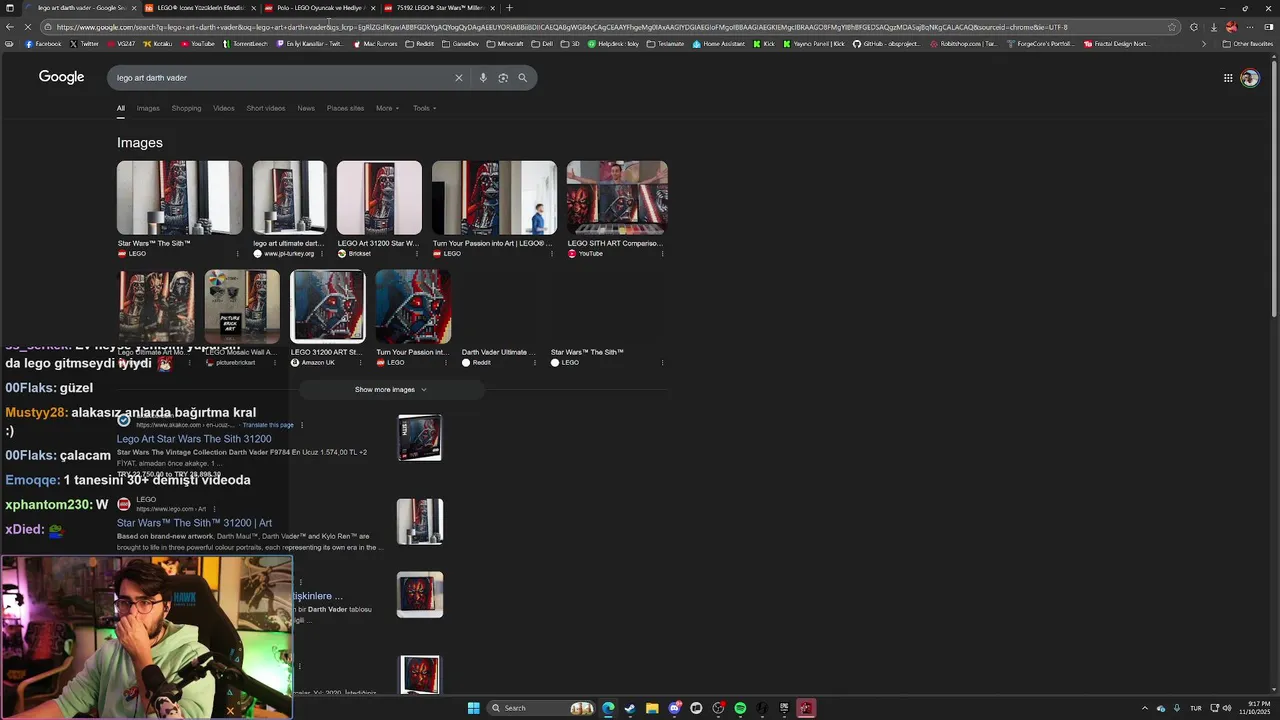Open the Reddit bookmark
Screen dimensions: 1280x720
click(x=420, y=44)
